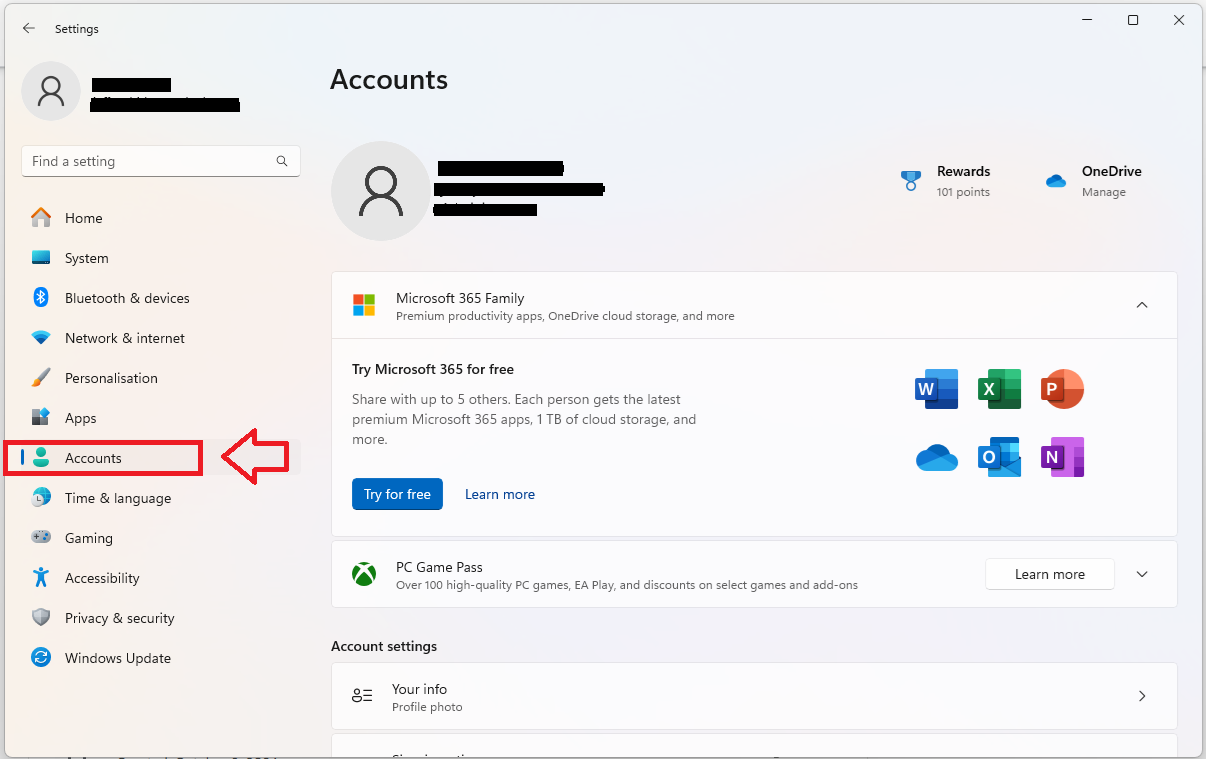Open Rewards points medal icon
This screenshot has height=759, width=1206.
pyautogui.click(x=910, y=181)
